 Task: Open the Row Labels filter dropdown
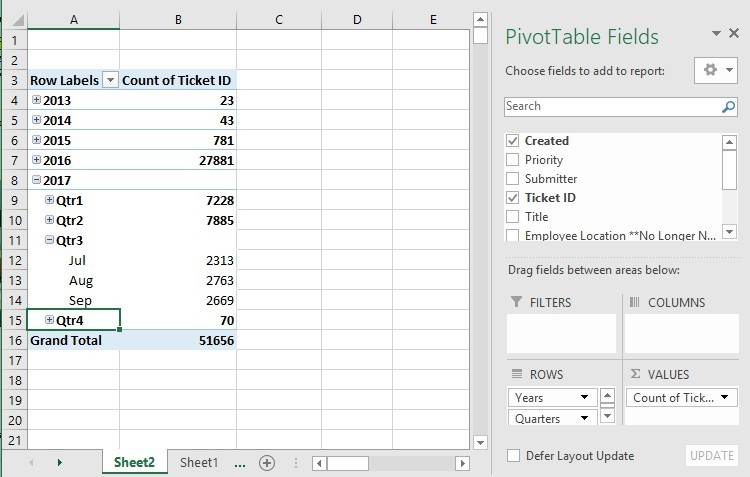(x=110, y=80)
